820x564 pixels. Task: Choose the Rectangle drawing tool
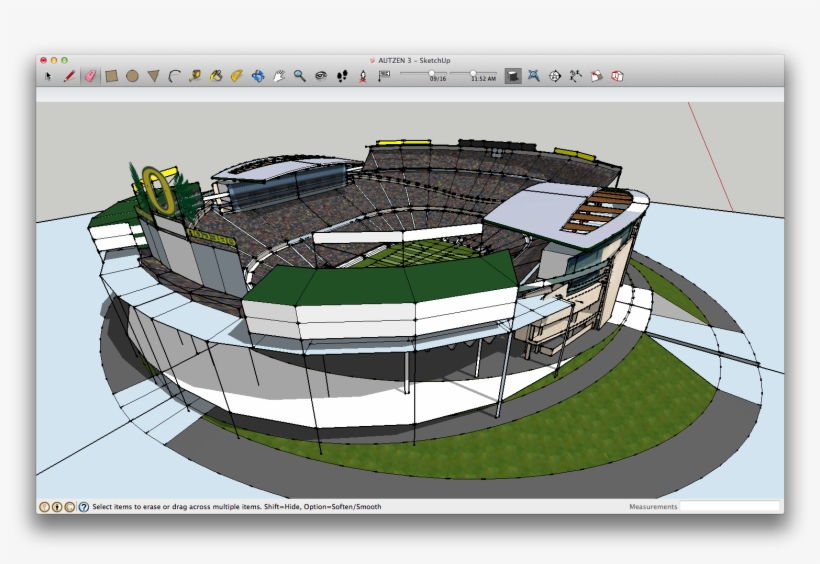click(x=112, y=76)
